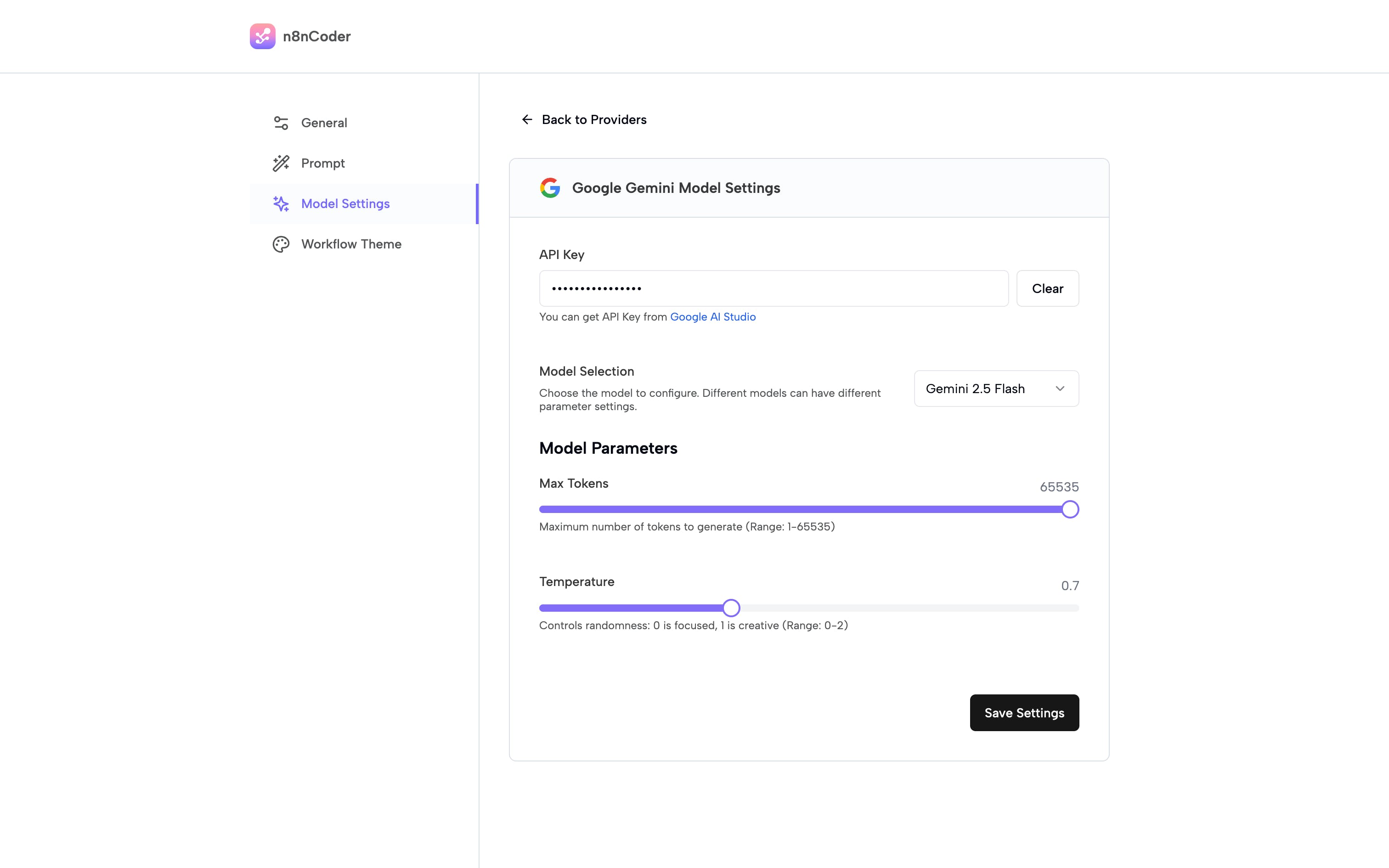Focus the API Key input field

pyautogui.click(x=773, y=289)
